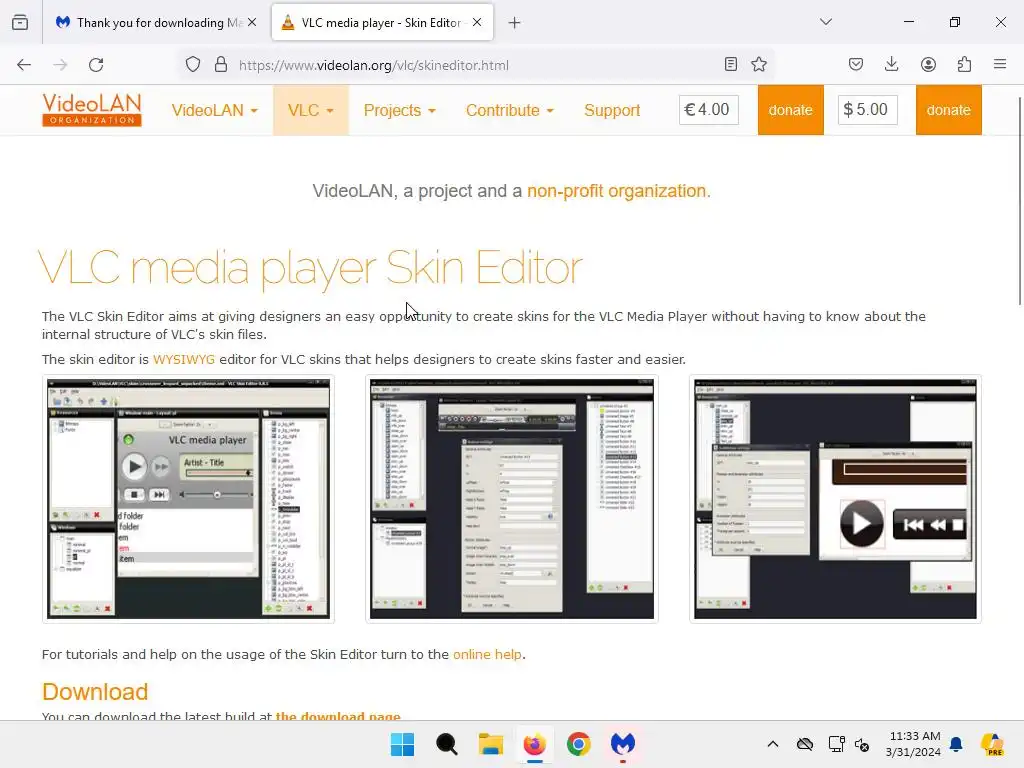
Task: Open the Pocket save icon
Action: click(x=856, y=64)
